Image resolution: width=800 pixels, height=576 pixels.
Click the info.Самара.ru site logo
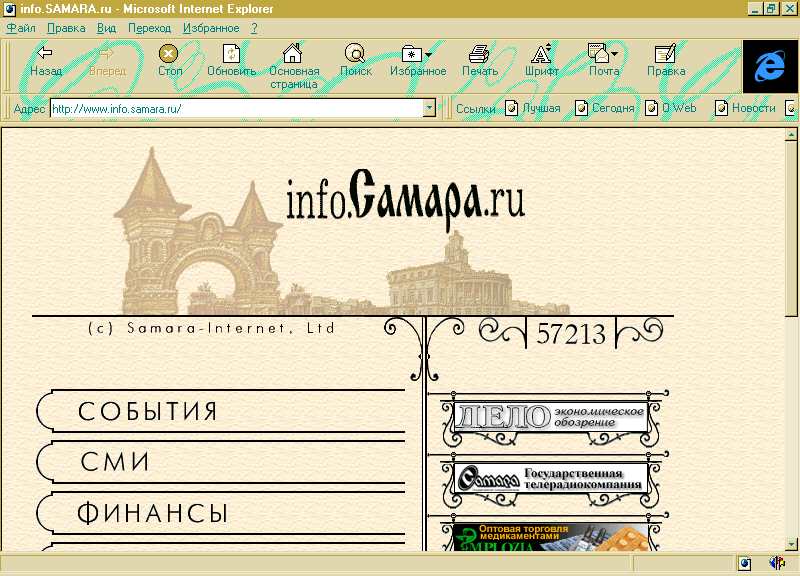coord(405,199)
